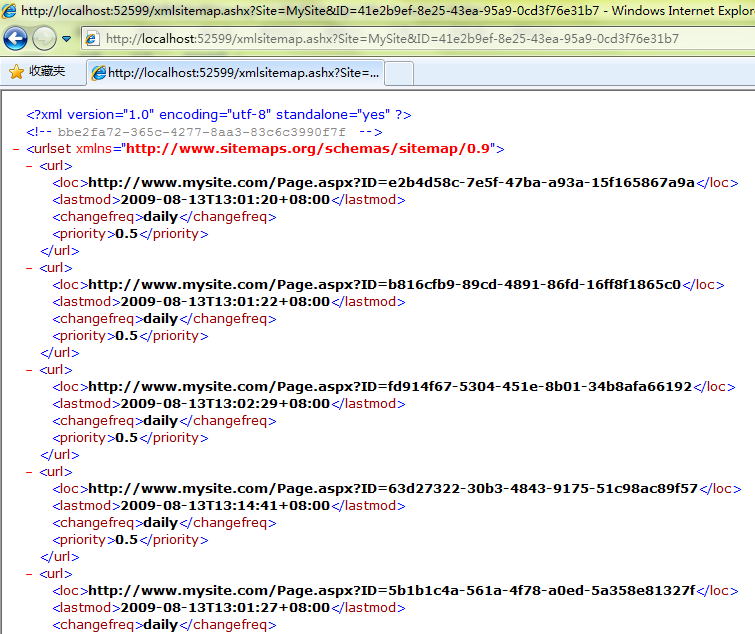This screenshot has width=755, height=634.
Task: Click the lastmod value 2009-08-13T13:14:41+08:00
Action: click(225, 506)
